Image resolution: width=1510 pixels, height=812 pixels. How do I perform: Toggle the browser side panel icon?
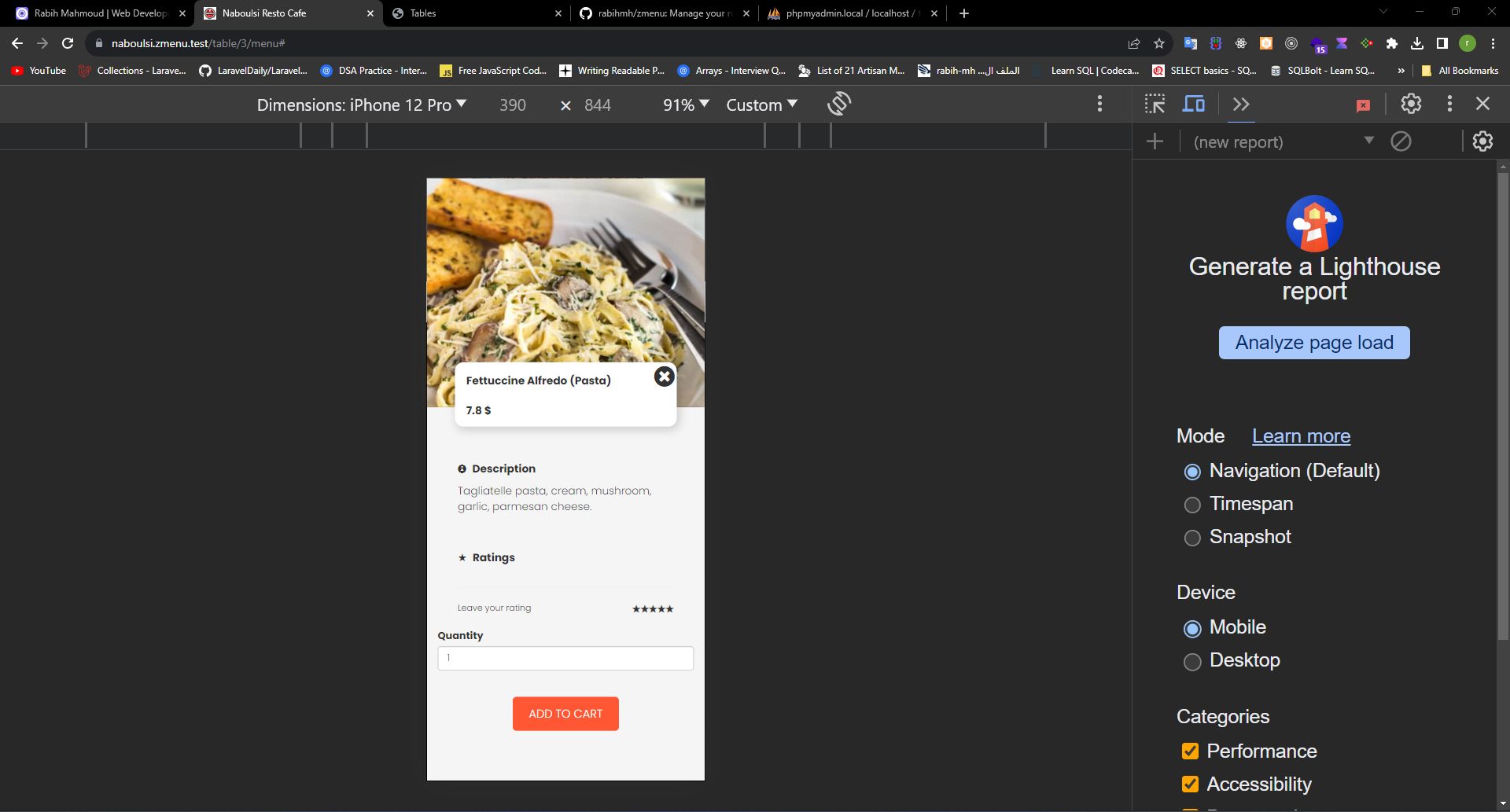click(x=1442, y=43)
